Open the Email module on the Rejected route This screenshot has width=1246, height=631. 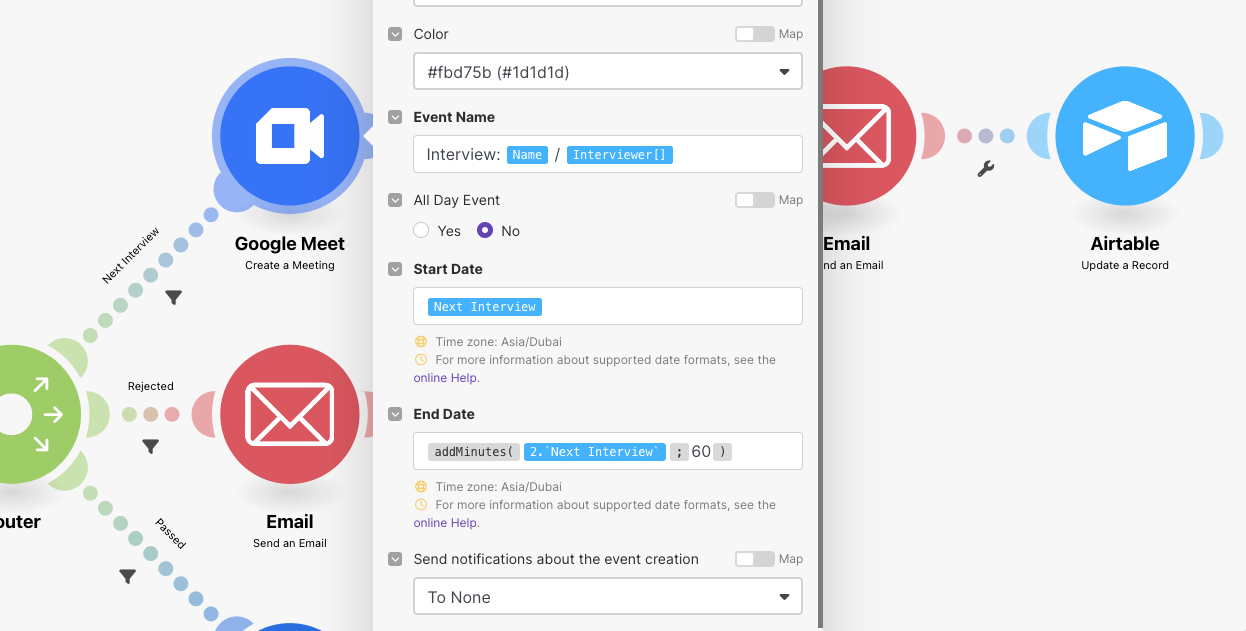pos(290,414)
